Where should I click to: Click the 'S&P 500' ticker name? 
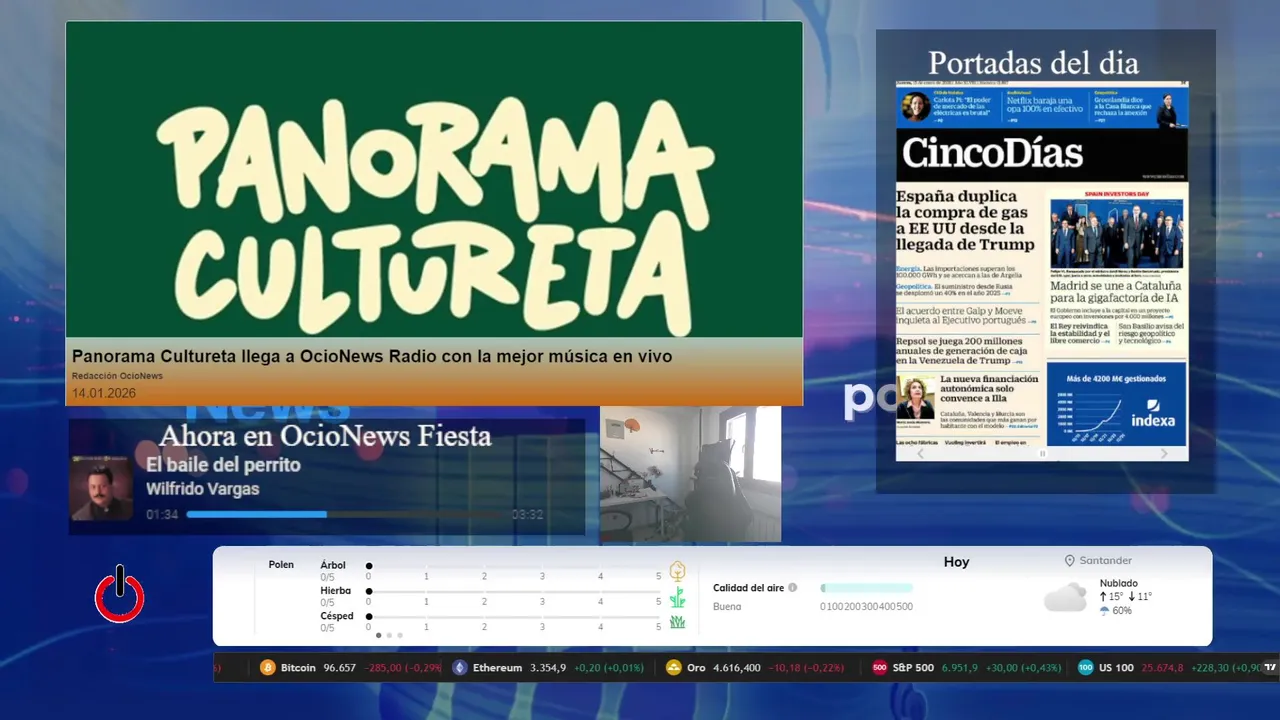pos(913,668)
